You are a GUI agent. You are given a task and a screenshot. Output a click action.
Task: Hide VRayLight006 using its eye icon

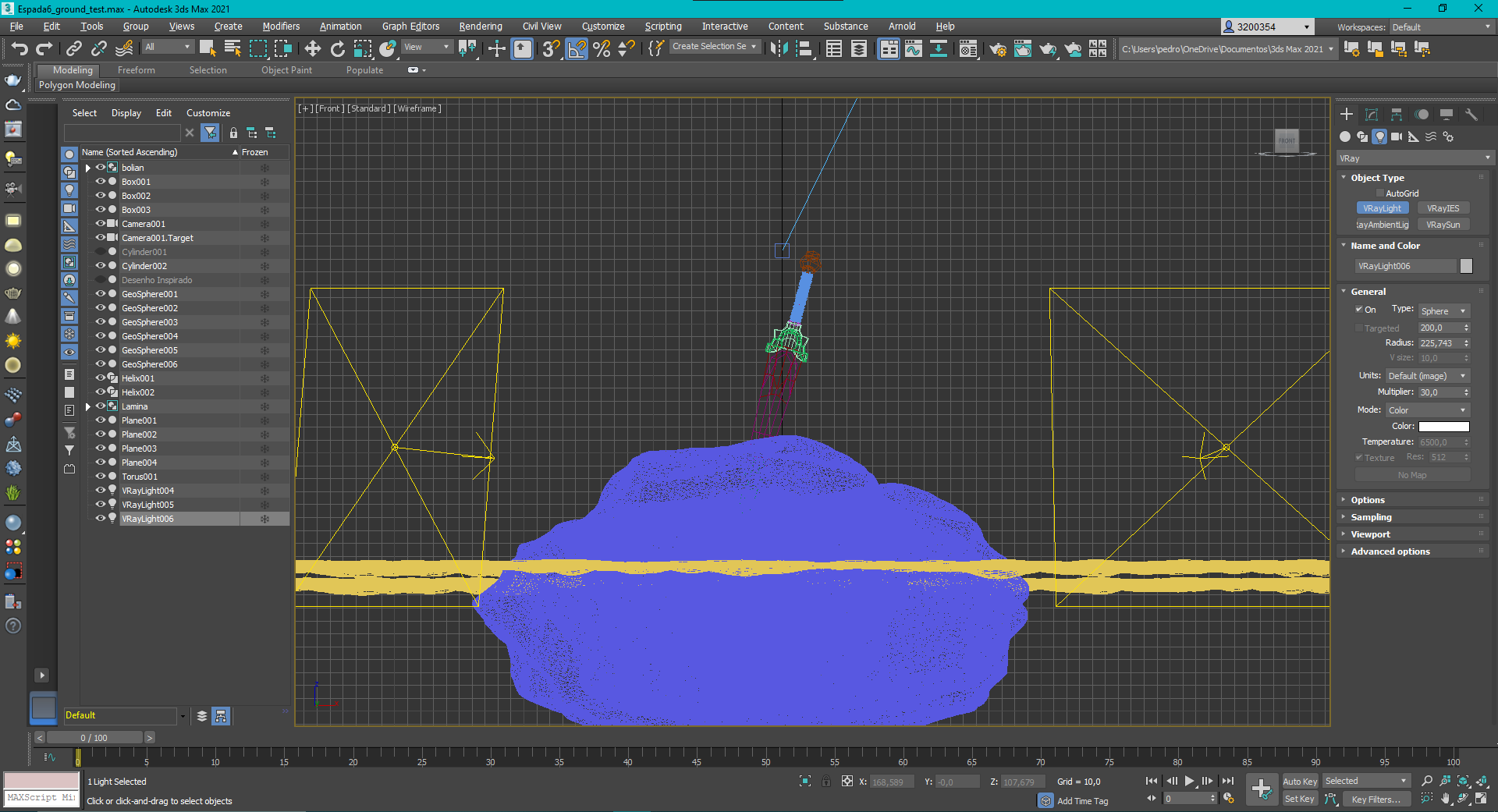pos(100,519)
